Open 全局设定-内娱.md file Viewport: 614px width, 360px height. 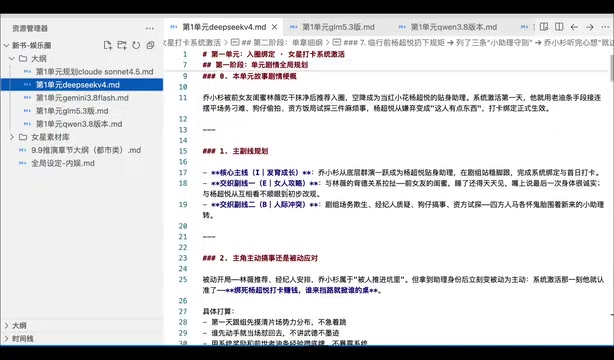(x=63, y=163)
